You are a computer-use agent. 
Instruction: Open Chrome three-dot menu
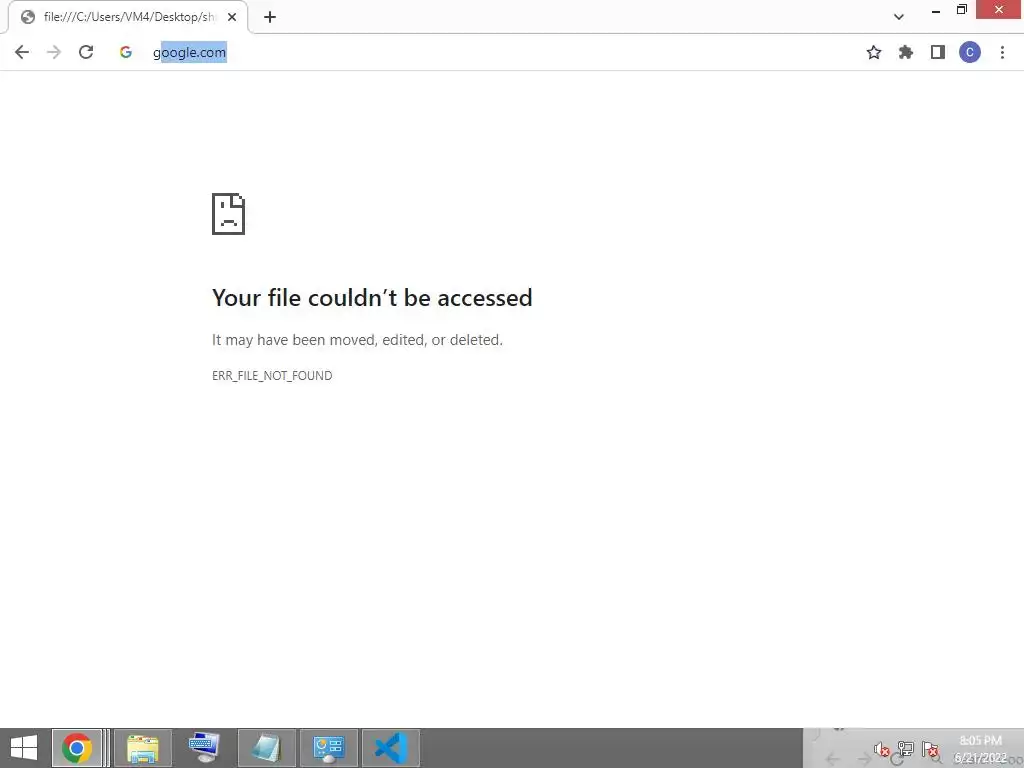(1002, 52)
